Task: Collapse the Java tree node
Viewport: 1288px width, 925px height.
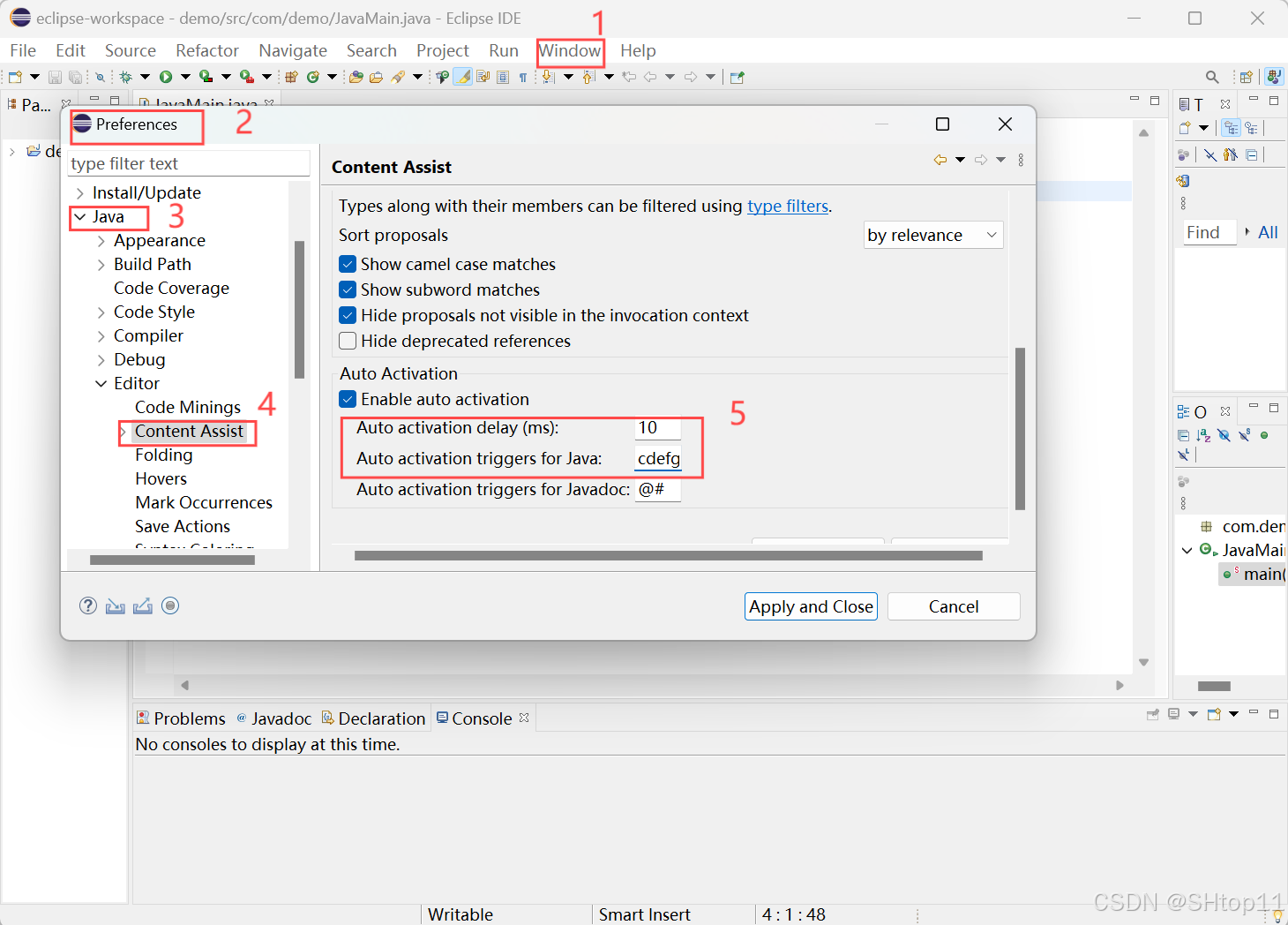Action: (80, 217)
